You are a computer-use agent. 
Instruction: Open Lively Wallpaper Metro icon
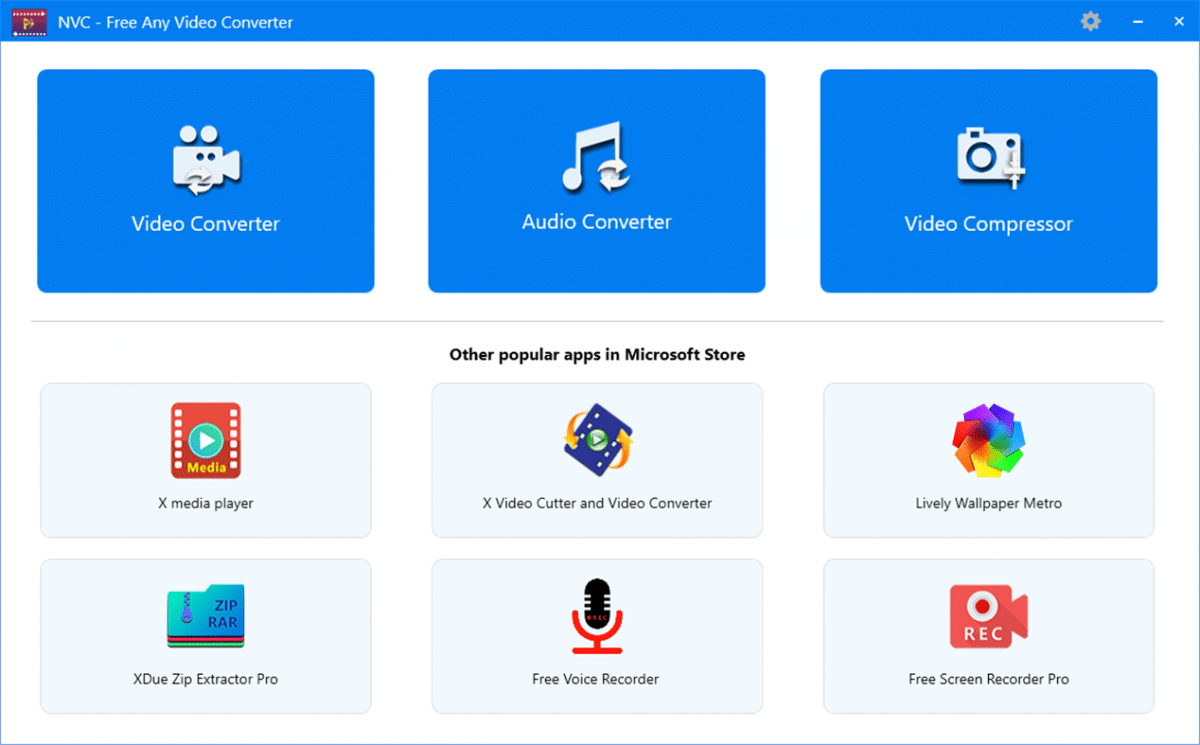(988, 438)
